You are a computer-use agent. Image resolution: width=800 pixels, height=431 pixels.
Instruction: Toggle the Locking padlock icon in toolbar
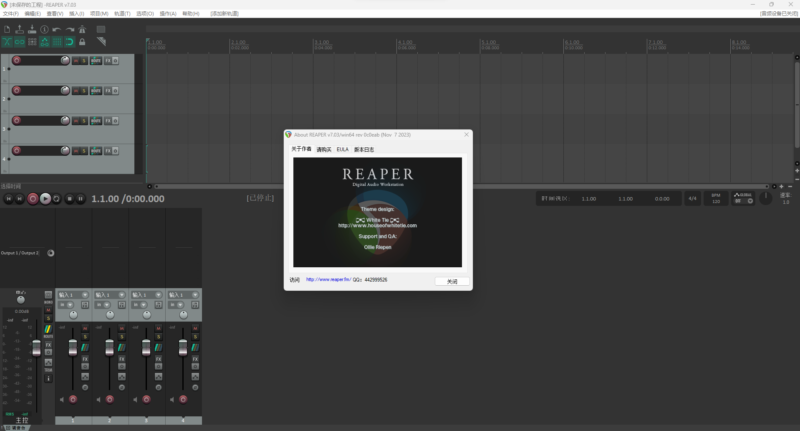82,41
